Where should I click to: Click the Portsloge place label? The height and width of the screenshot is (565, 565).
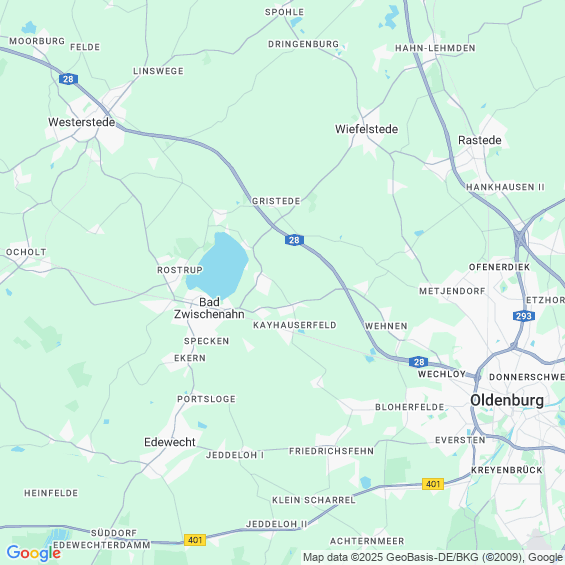point(206,399)
